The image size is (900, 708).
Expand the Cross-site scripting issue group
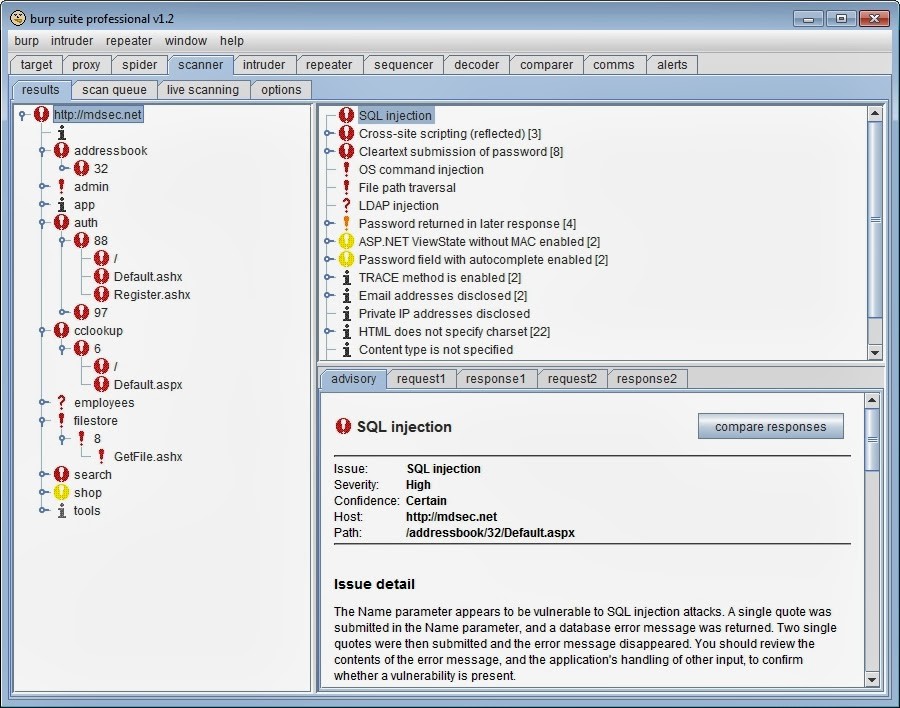click(x=328, y=133)
